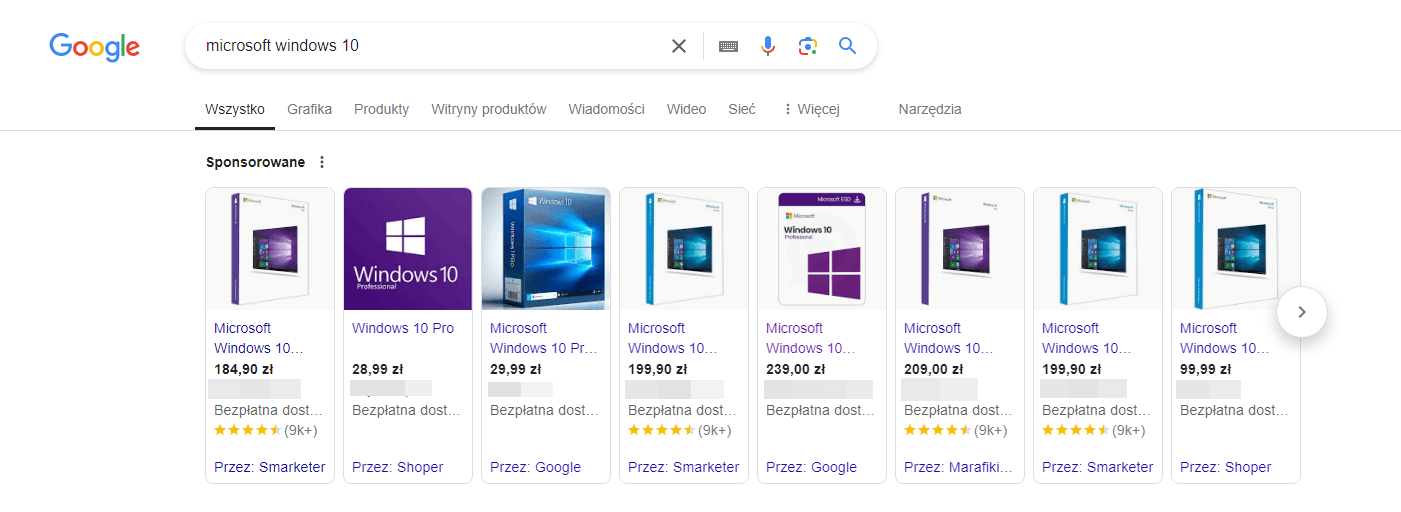
Task: Open the Wiadomości tab
Action: click(x=606, y=109)
